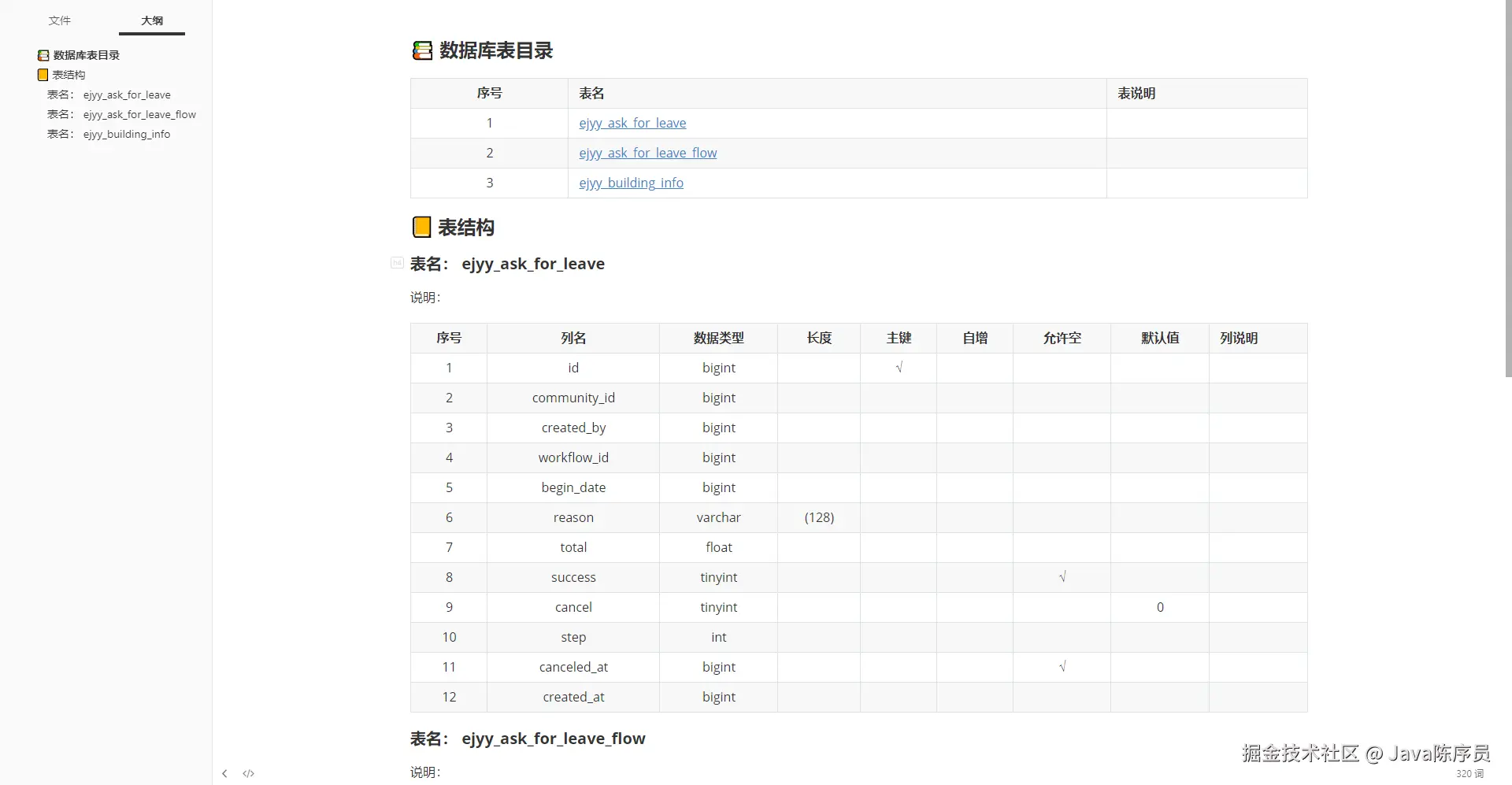
Task: Click the default value 0 in the cancel row
Action: pyautogui.click(x=1160, y=608)
